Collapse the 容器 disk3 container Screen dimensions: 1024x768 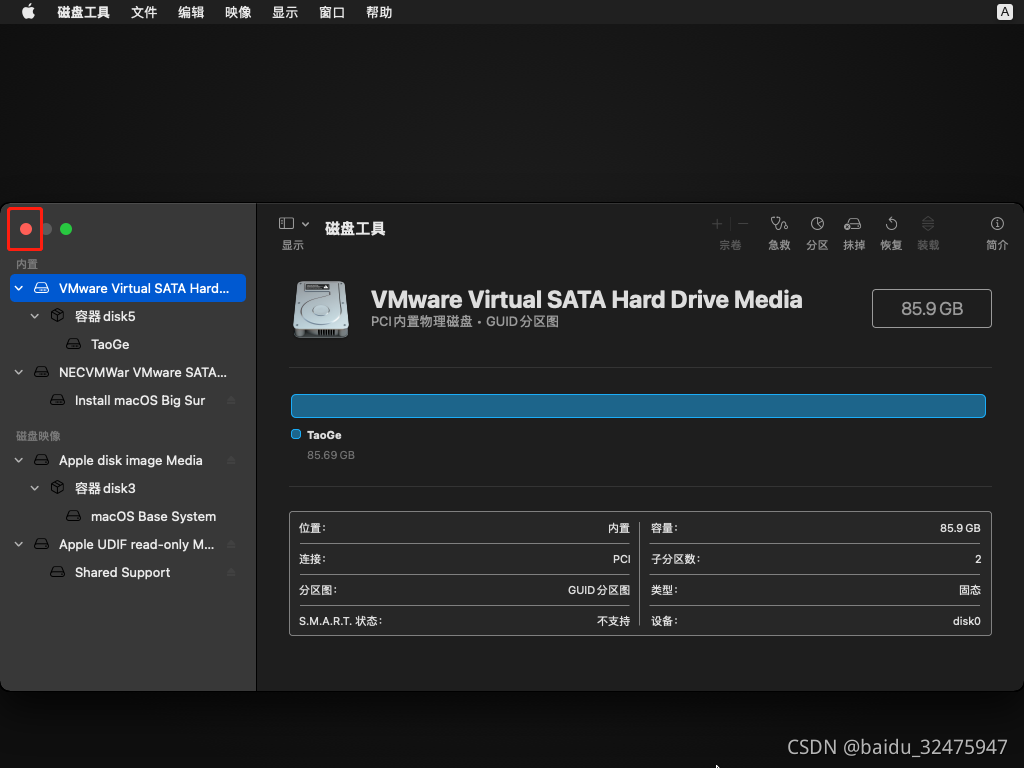(35, 488)
